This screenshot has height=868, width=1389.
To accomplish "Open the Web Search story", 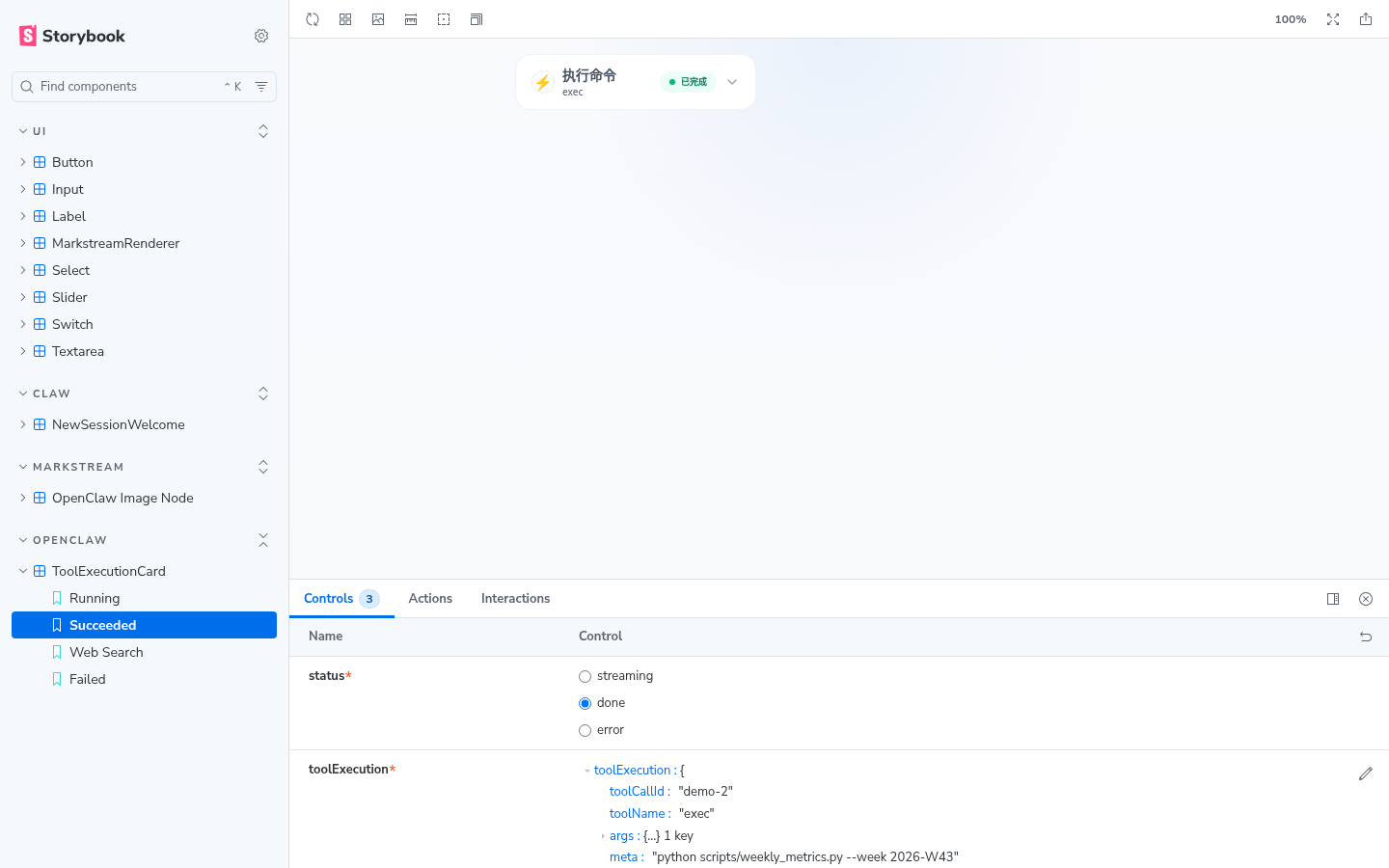I will tap(106, 652).
